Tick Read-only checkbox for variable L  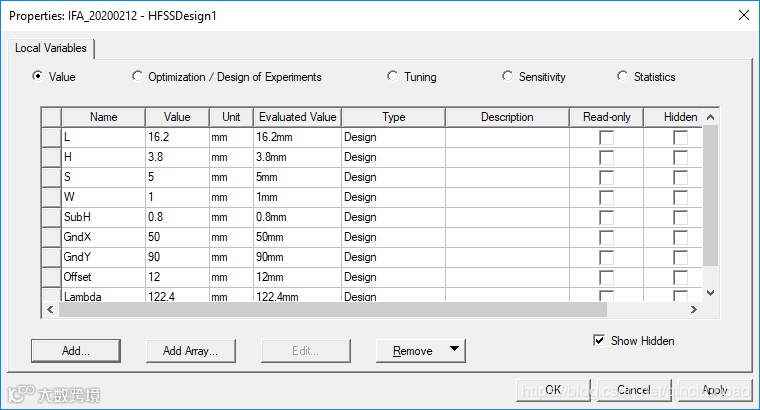[606, 137]
